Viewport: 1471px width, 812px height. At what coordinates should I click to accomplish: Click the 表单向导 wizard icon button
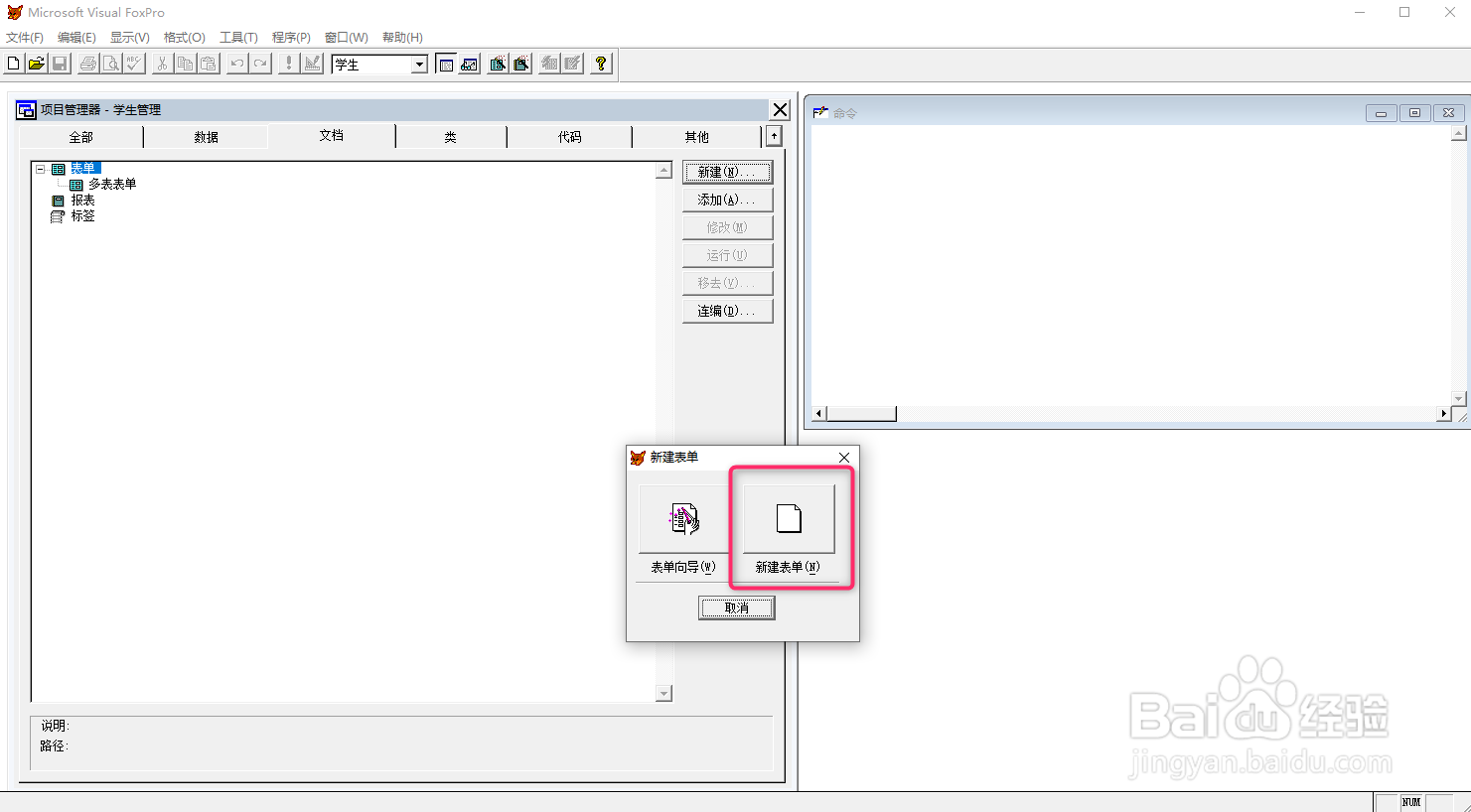[683, 518]
